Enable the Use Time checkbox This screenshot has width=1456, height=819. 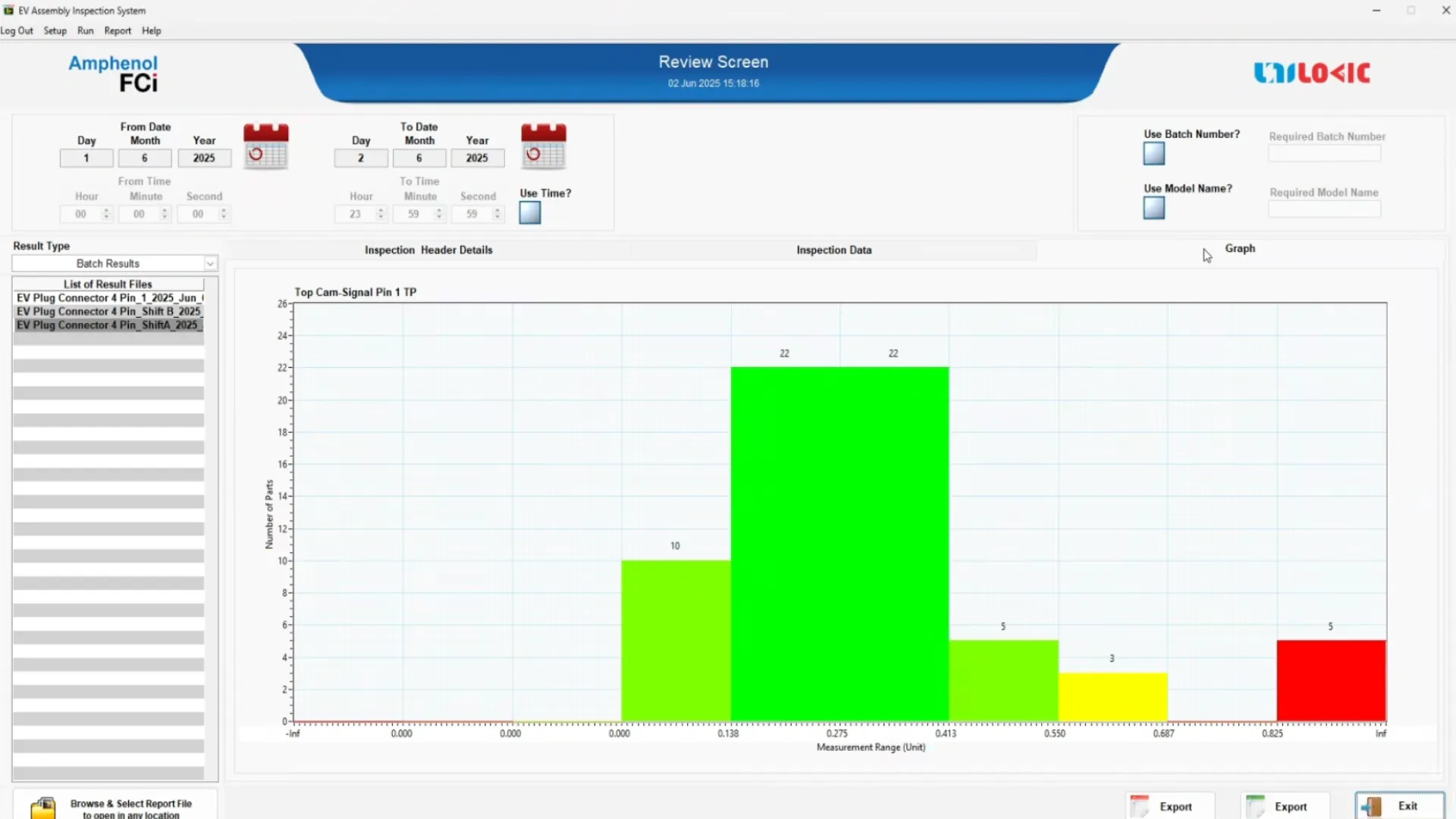click(x=529, y=213)
